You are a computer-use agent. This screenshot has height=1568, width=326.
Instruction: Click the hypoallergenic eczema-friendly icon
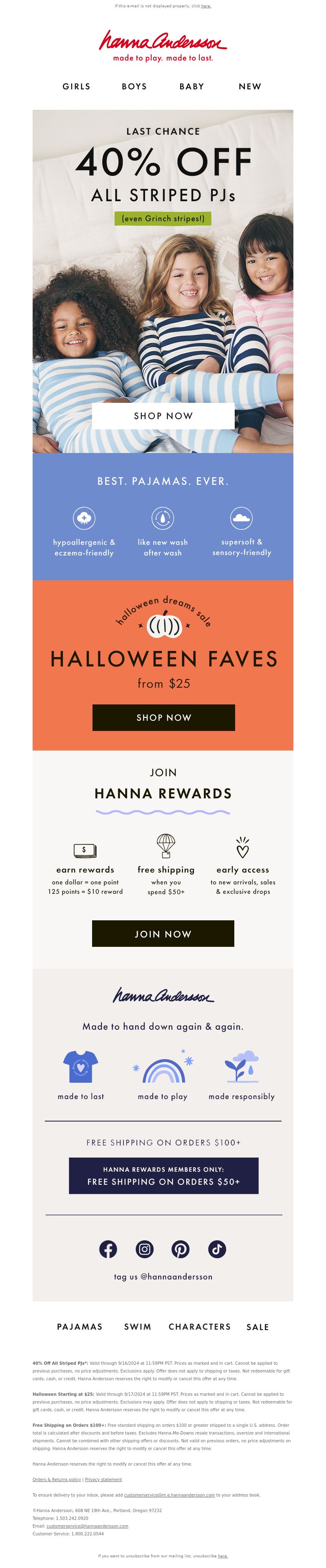[x=84, y=518]
